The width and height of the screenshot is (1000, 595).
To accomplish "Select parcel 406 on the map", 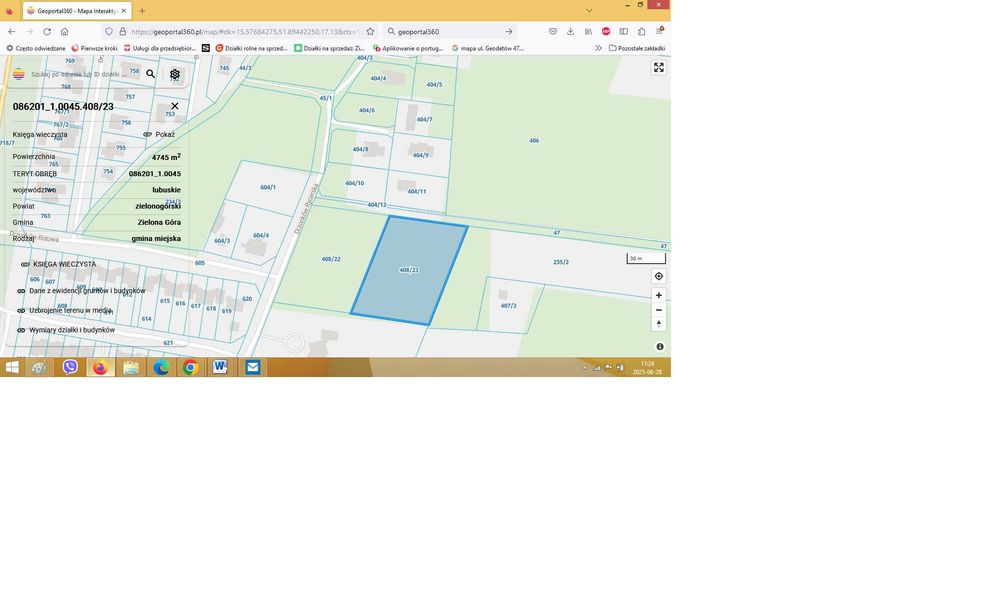I will tap(534, 140).
